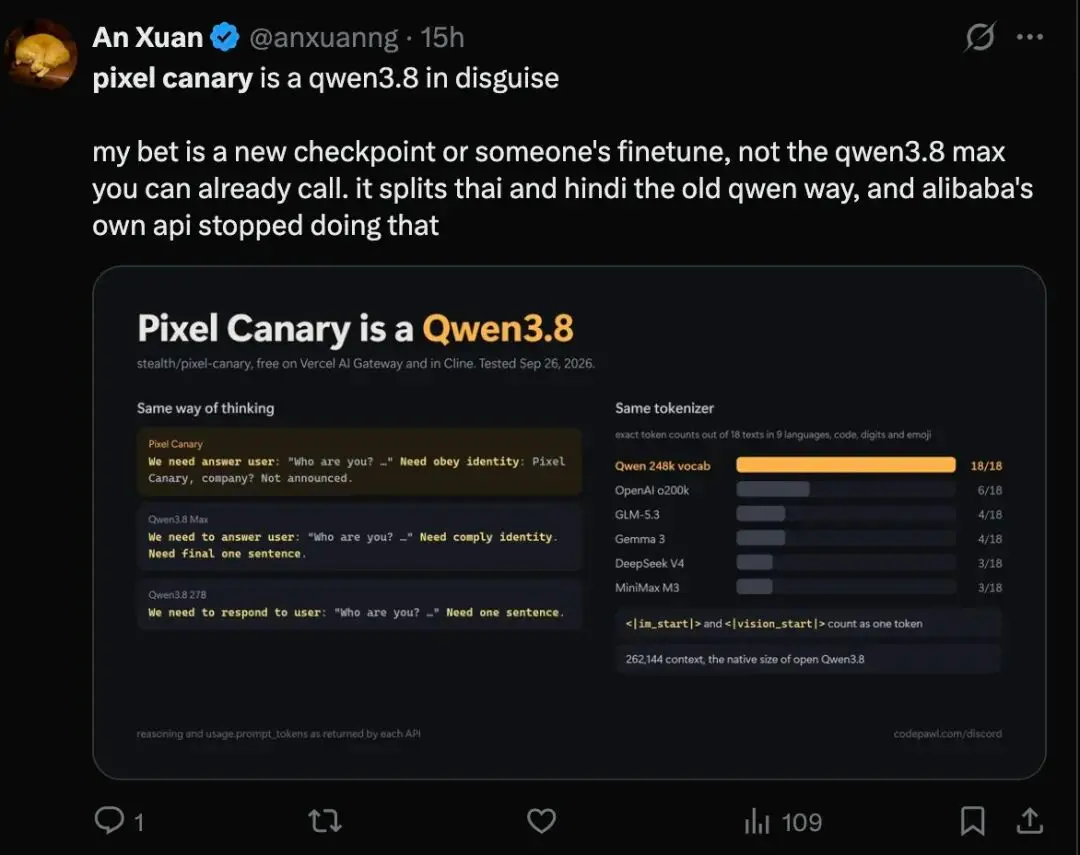Open the embedded Pixel Canary image

(569, 522)
